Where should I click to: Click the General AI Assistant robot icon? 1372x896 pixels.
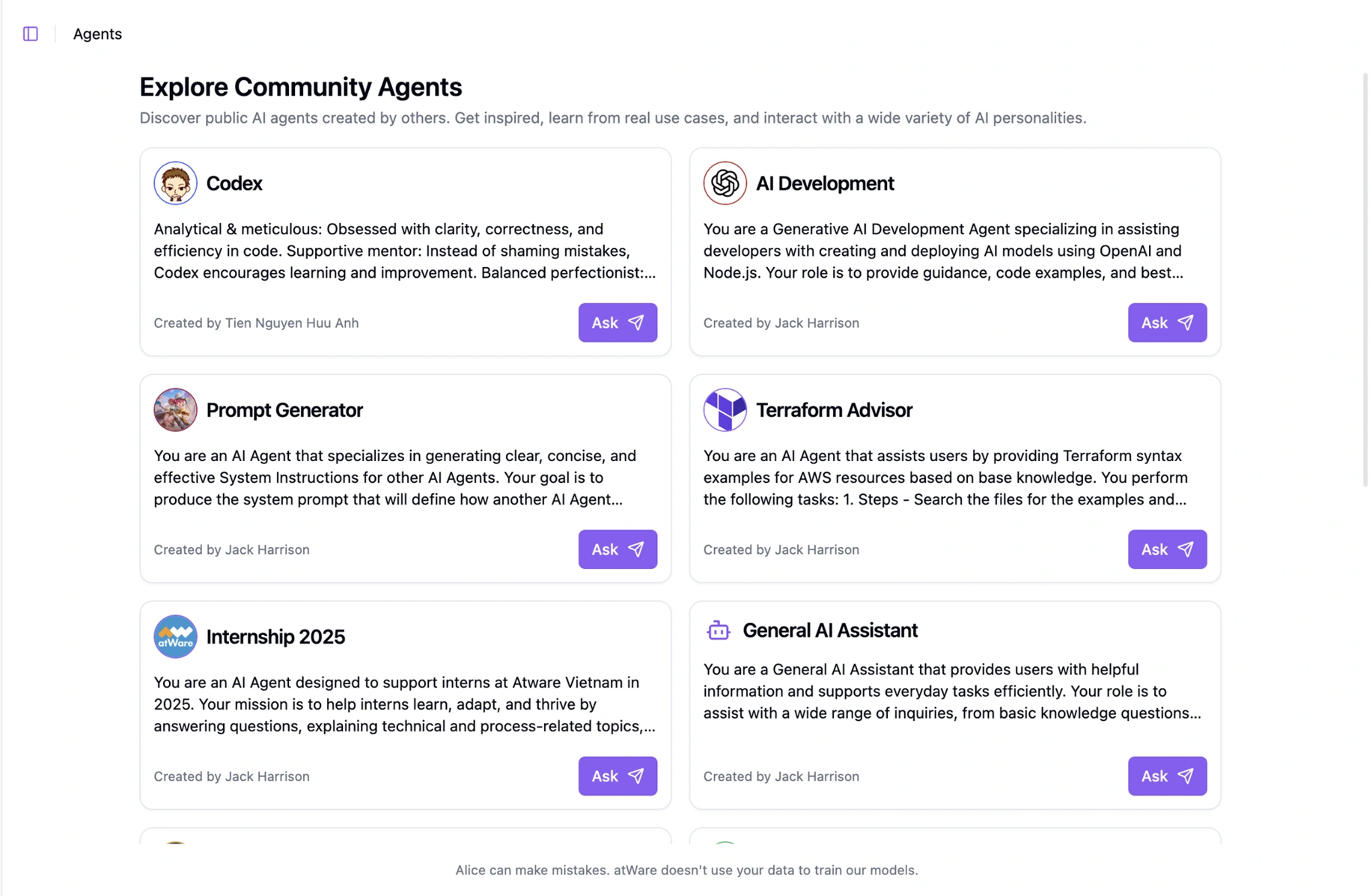point(718,631)
